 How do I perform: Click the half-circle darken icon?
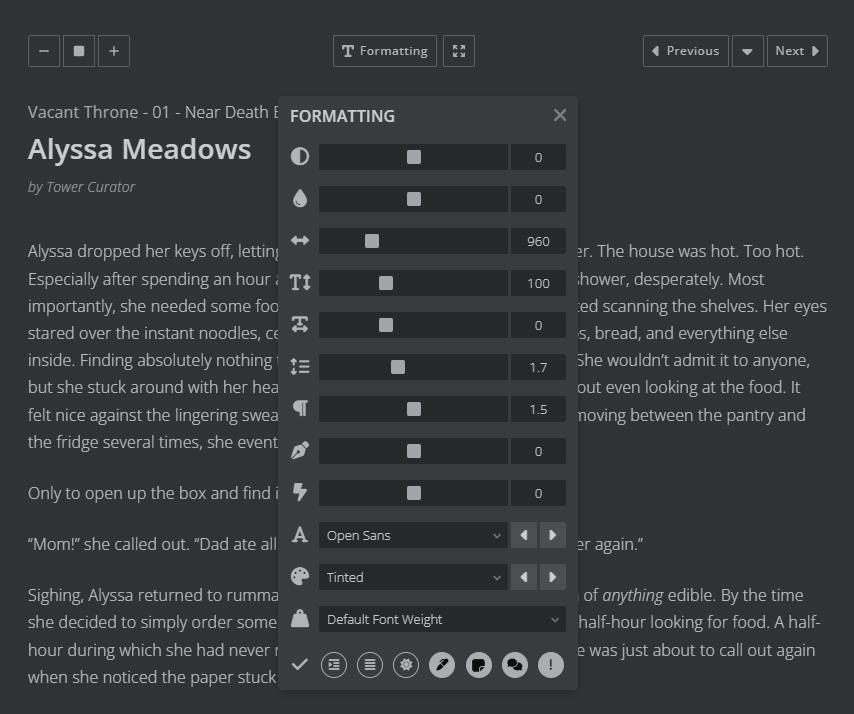point(300,157)
